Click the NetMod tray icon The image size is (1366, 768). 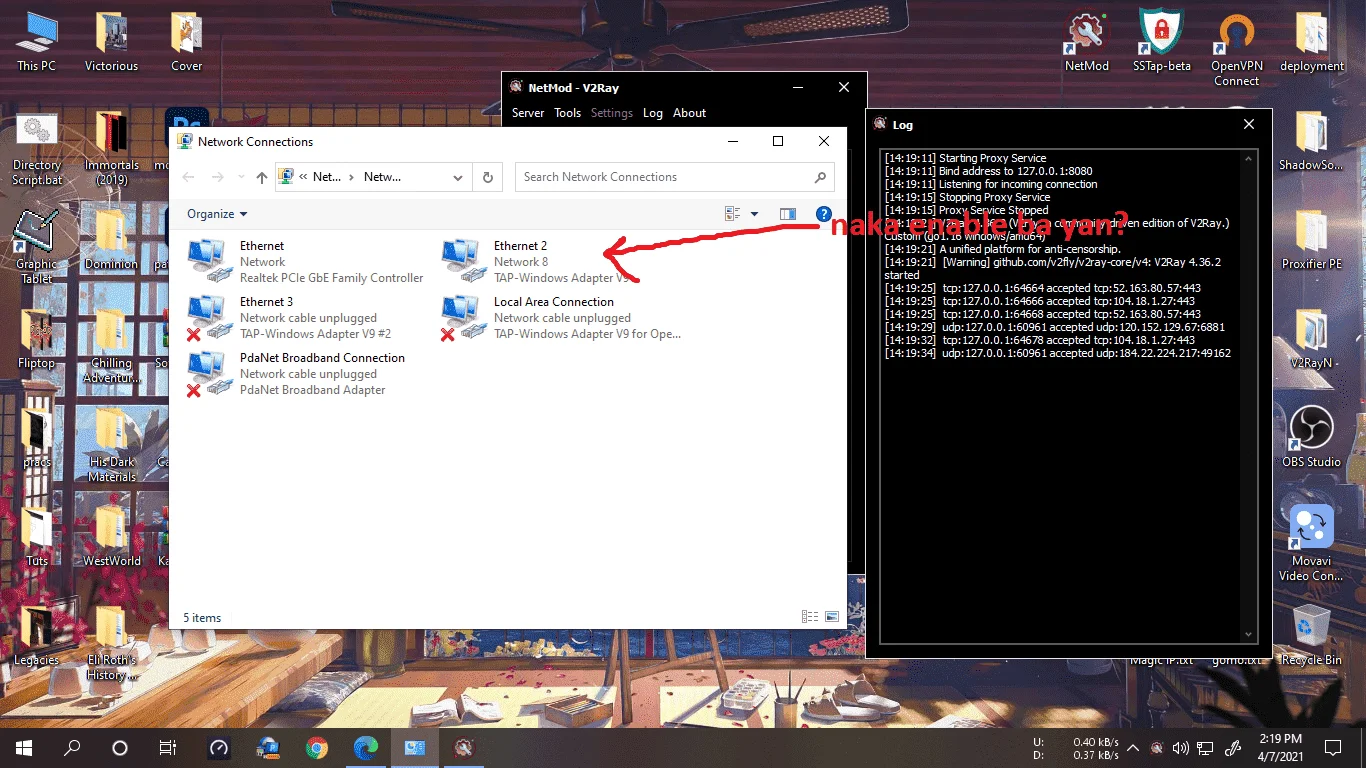click(1157, 747)
